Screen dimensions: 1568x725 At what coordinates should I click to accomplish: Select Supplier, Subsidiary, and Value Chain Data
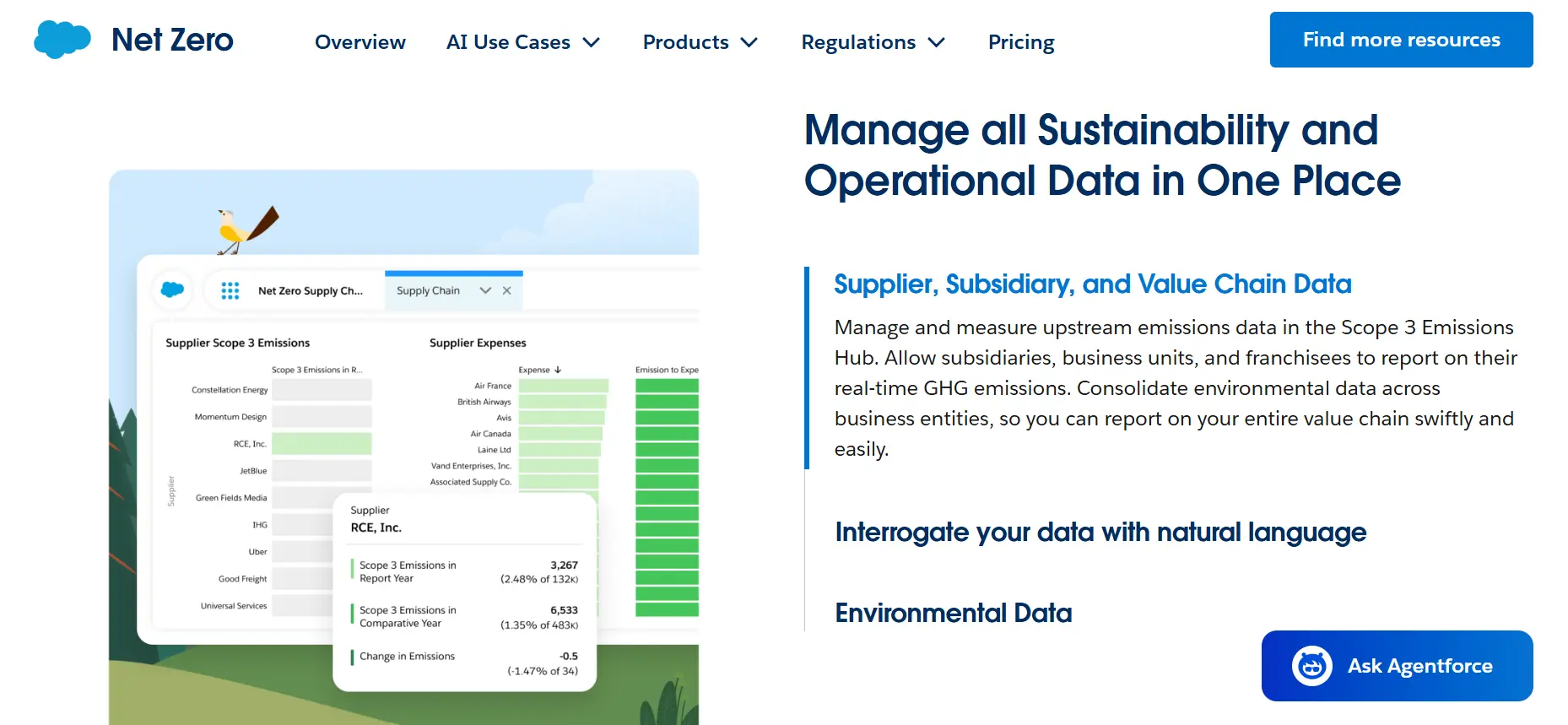click(1093, 284)
